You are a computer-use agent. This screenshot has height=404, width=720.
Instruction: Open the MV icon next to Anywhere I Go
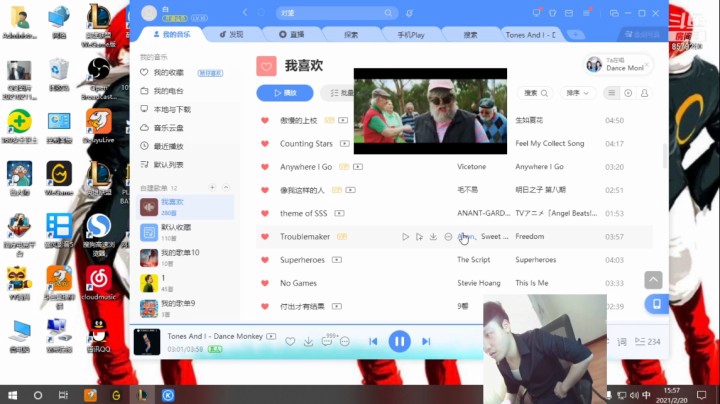click(358, 167)
